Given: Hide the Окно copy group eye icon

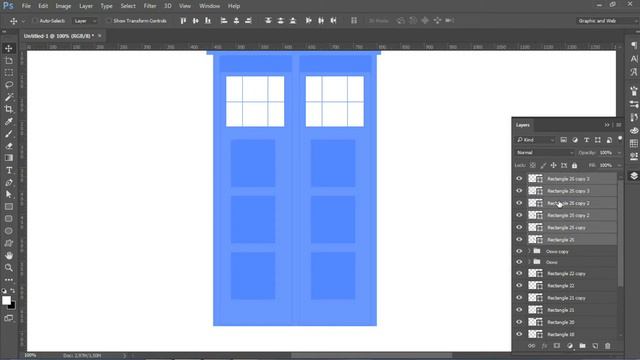Looking at the screenshot, I should 519,251.
